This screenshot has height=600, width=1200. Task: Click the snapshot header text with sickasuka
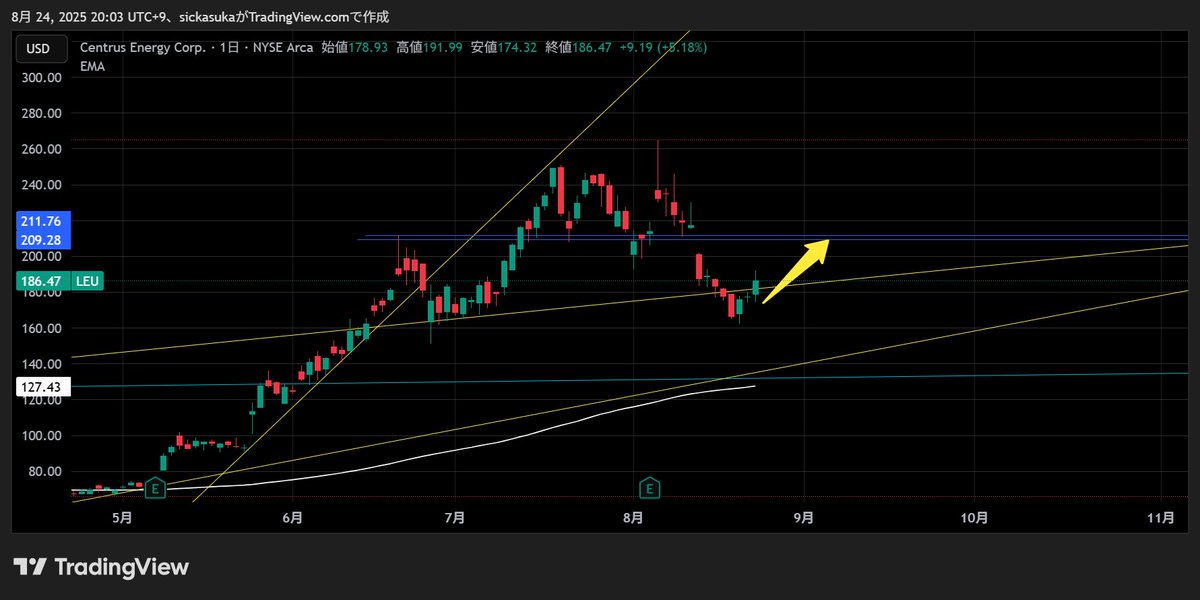click(x=200, y=16)
